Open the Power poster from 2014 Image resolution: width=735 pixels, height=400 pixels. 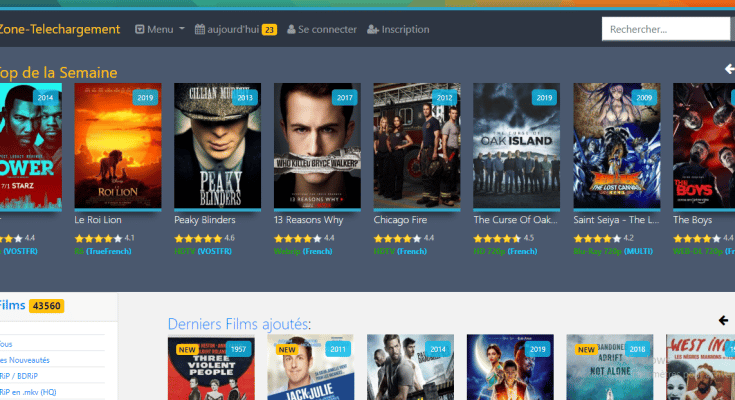coord(31,146)
